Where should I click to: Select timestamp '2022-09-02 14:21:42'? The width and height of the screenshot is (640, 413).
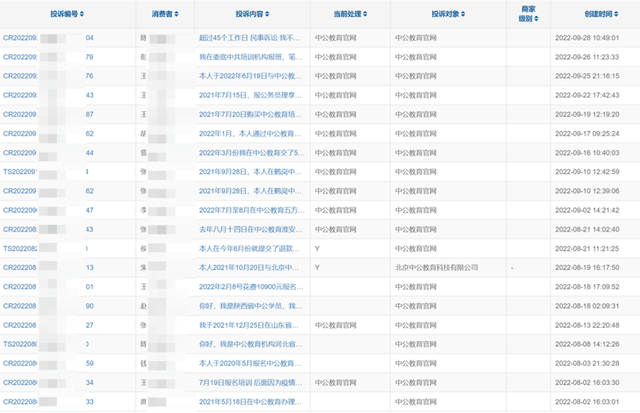(587, 210)
